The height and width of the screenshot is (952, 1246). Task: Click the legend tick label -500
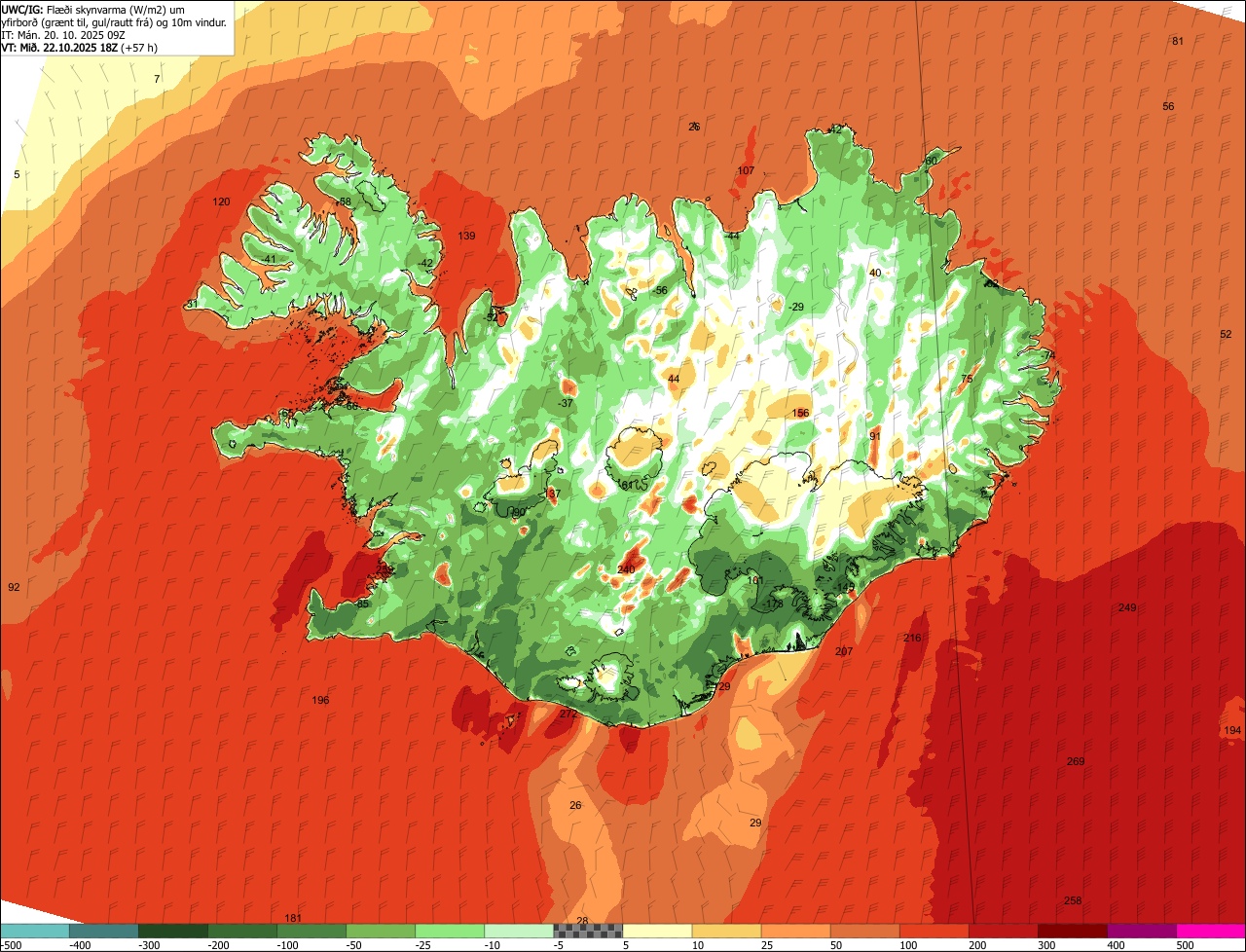pyautogui.click(x=11, y=944)
